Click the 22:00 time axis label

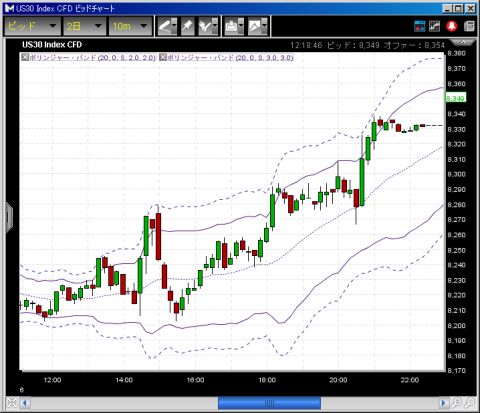410,380
